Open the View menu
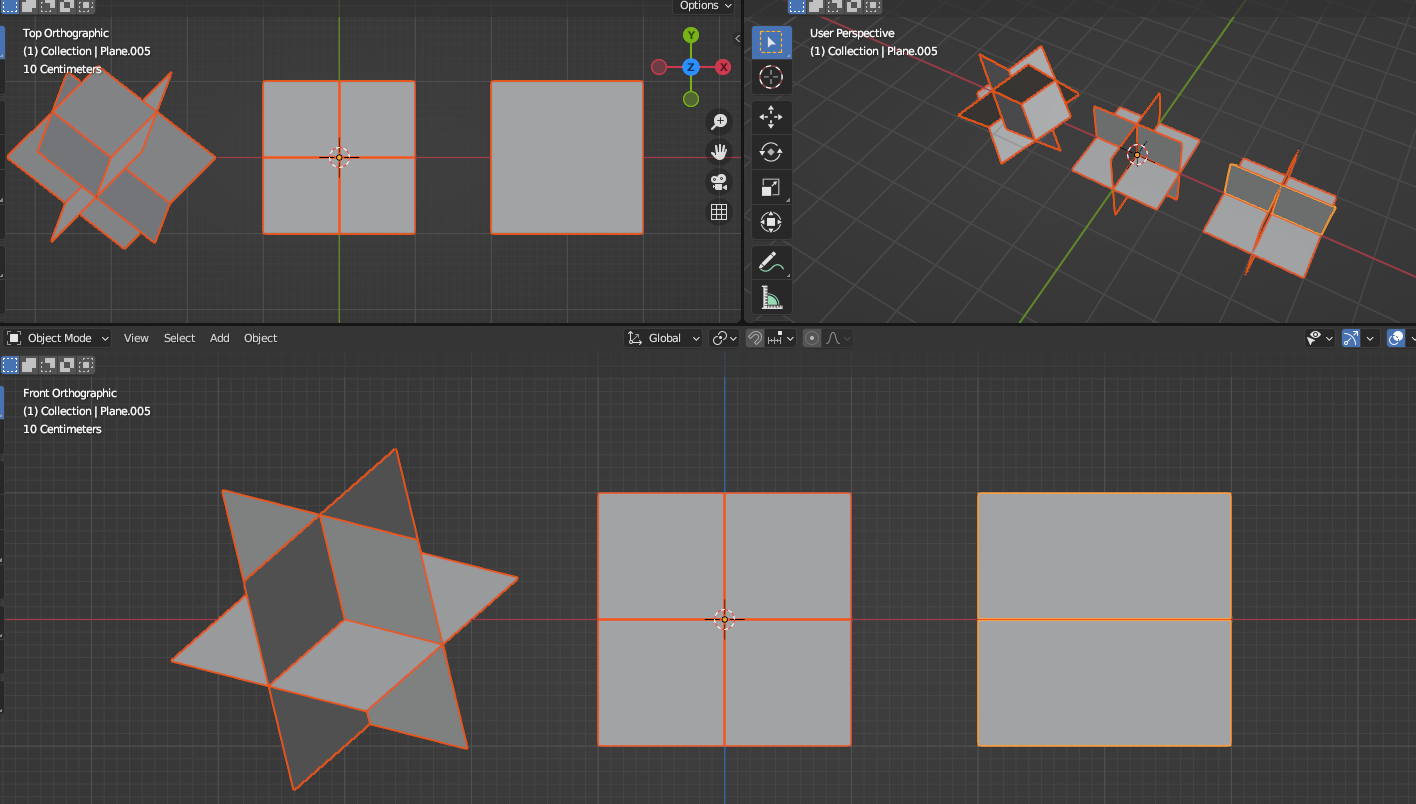This screenshot has width=1416, height=804. point(136,338)
